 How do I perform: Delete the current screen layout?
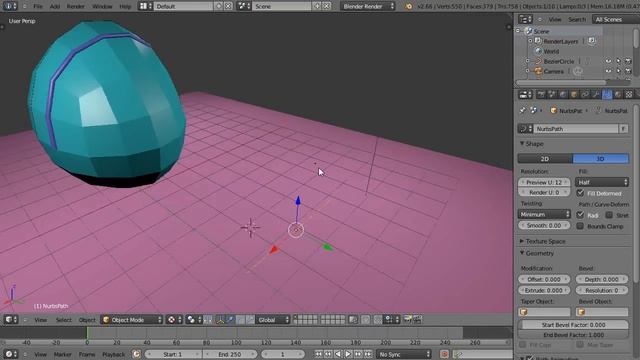[x=228, y=6]
